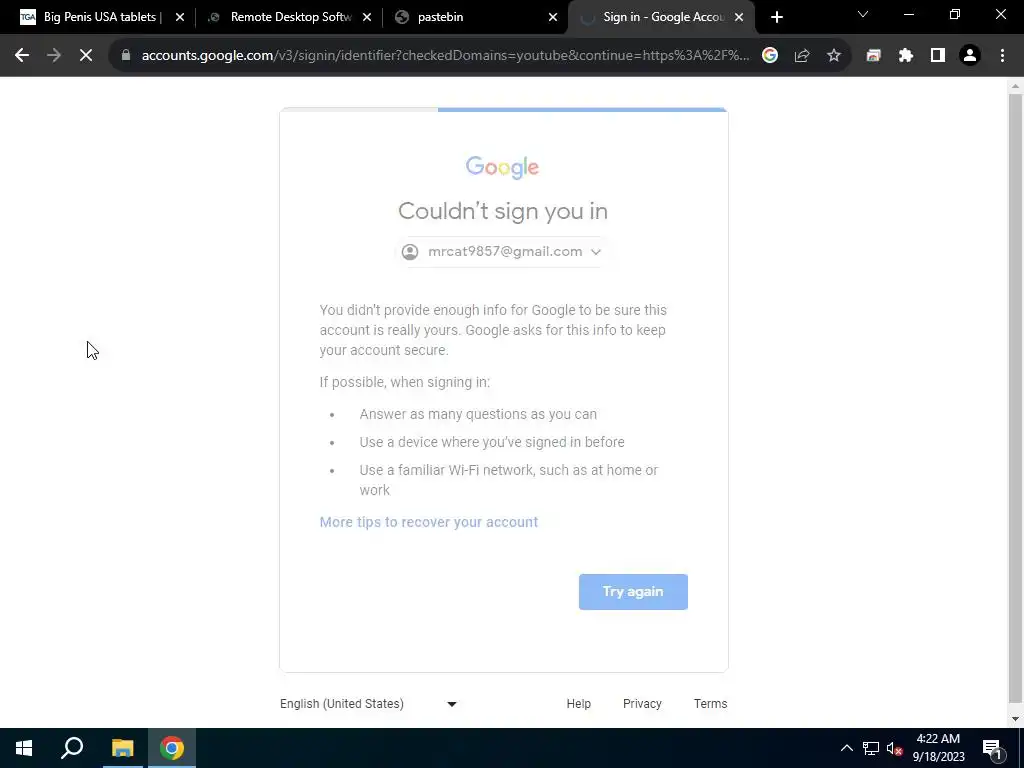This screenshot has height=768, width=1024.
Task: Open the notification center icon
Action: point(992,748)
